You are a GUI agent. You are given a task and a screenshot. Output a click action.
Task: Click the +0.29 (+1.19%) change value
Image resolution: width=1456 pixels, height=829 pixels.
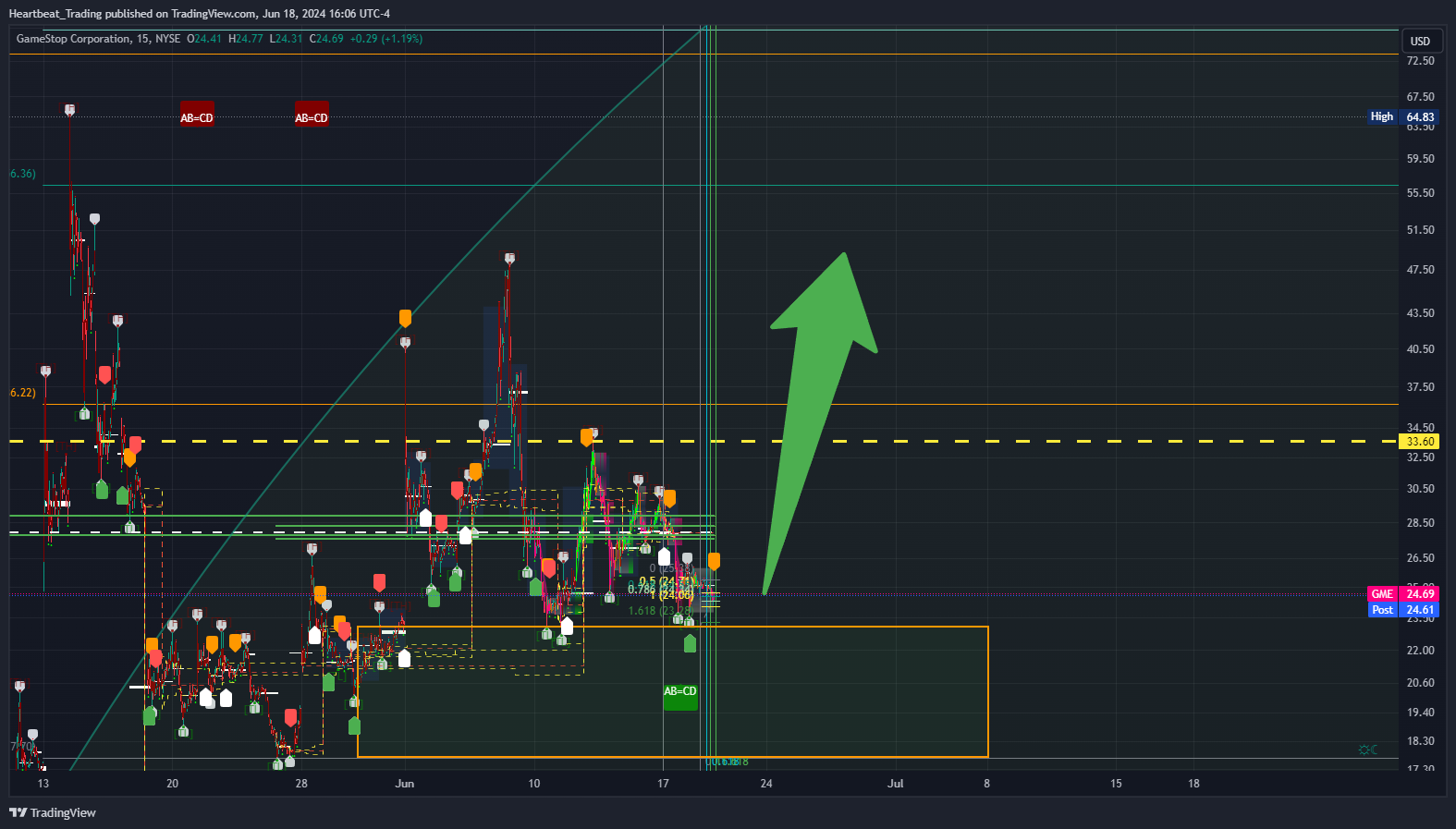386,39
